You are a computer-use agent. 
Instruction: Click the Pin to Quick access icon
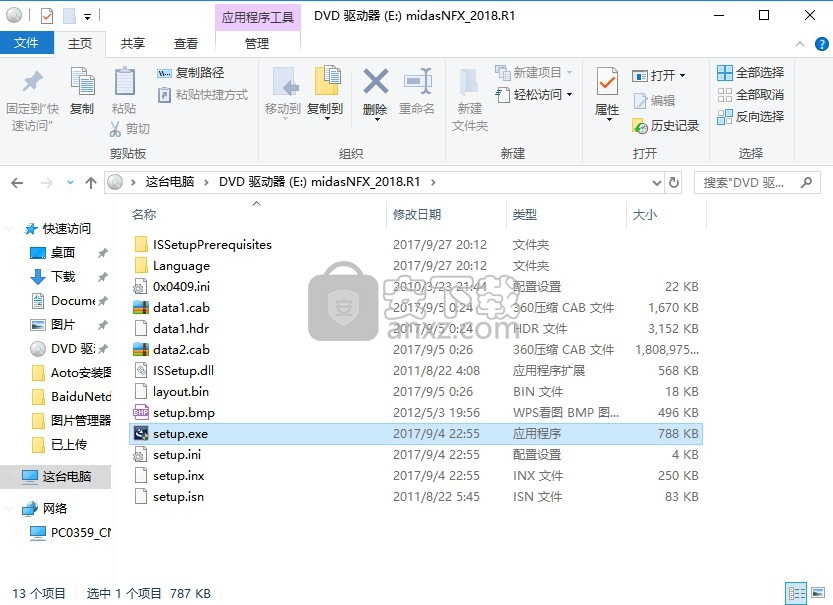tap(32, 82)
